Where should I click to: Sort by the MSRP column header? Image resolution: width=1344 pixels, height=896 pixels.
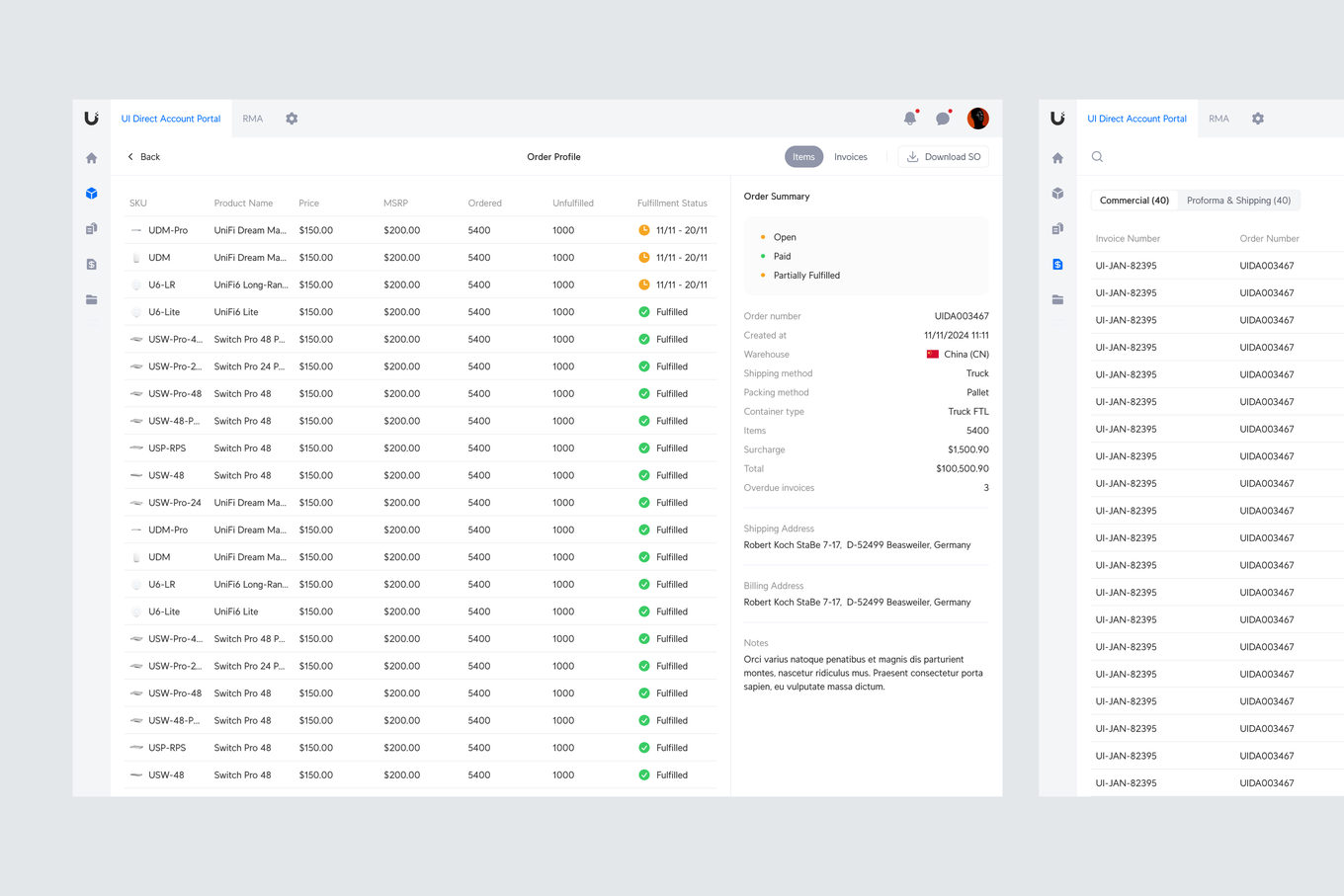pyautogui.click(x=395, y=204)
